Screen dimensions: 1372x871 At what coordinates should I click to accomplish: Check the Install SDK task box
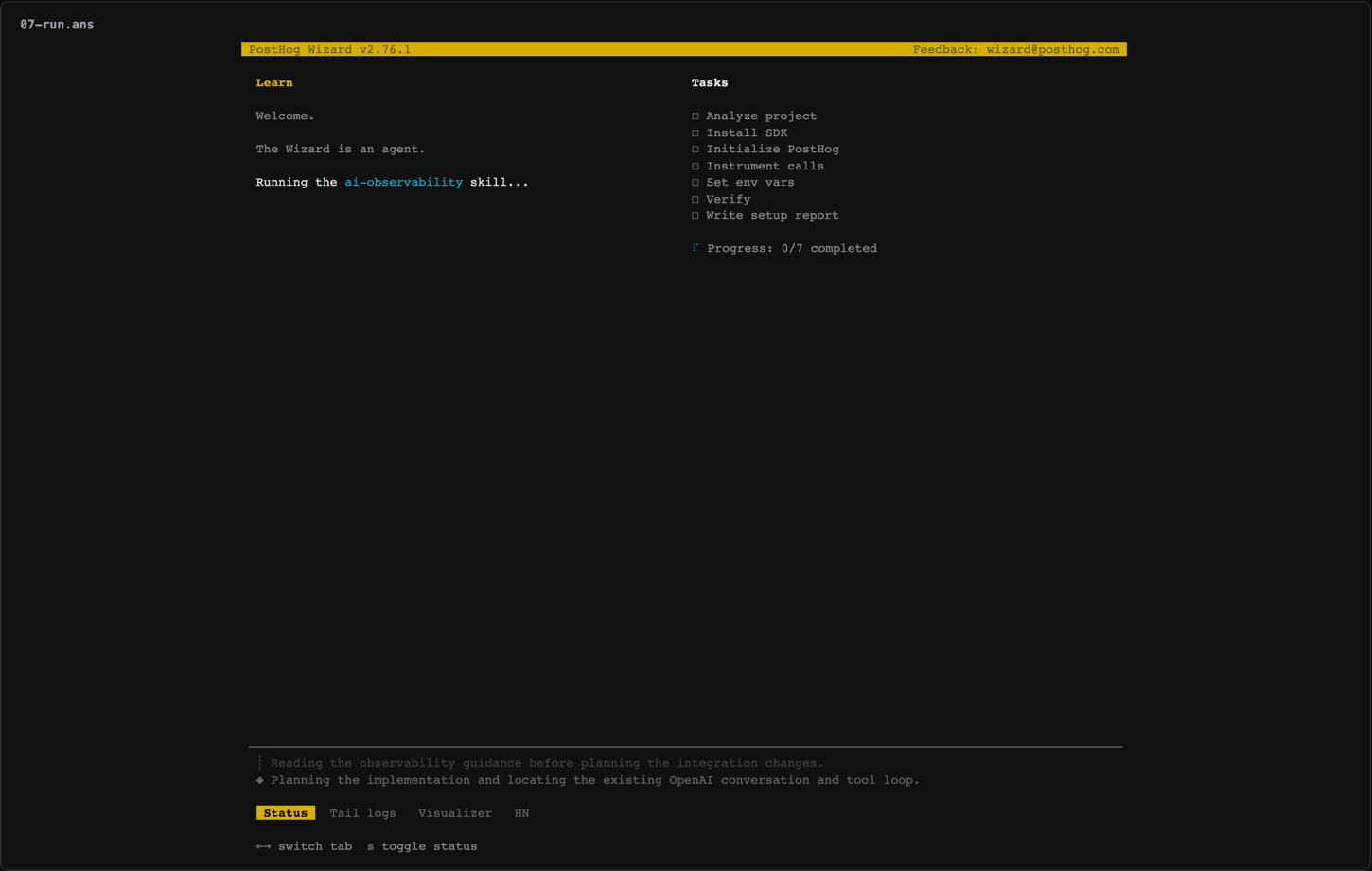pos(695,133)
